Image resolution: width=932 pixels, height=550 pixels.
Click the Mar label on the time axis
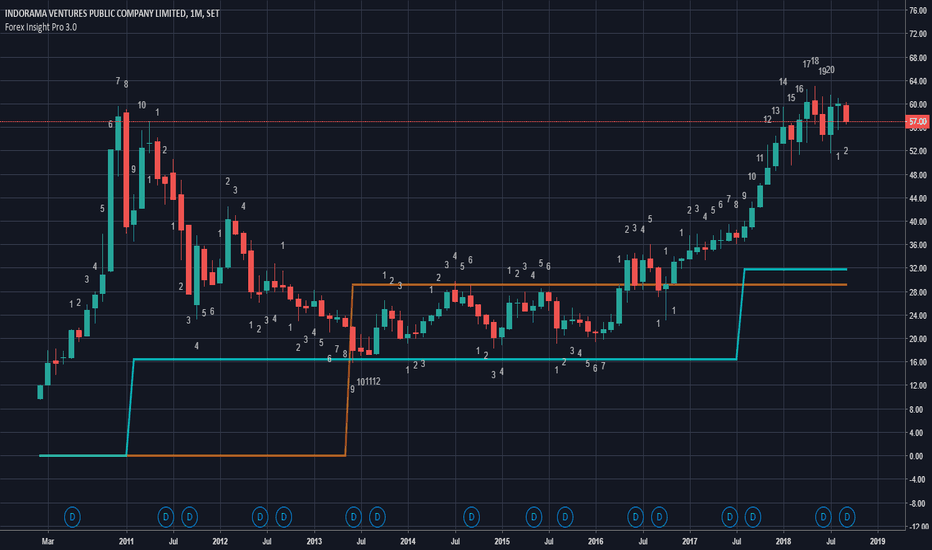pyautogui.click(x=48, y=541)
